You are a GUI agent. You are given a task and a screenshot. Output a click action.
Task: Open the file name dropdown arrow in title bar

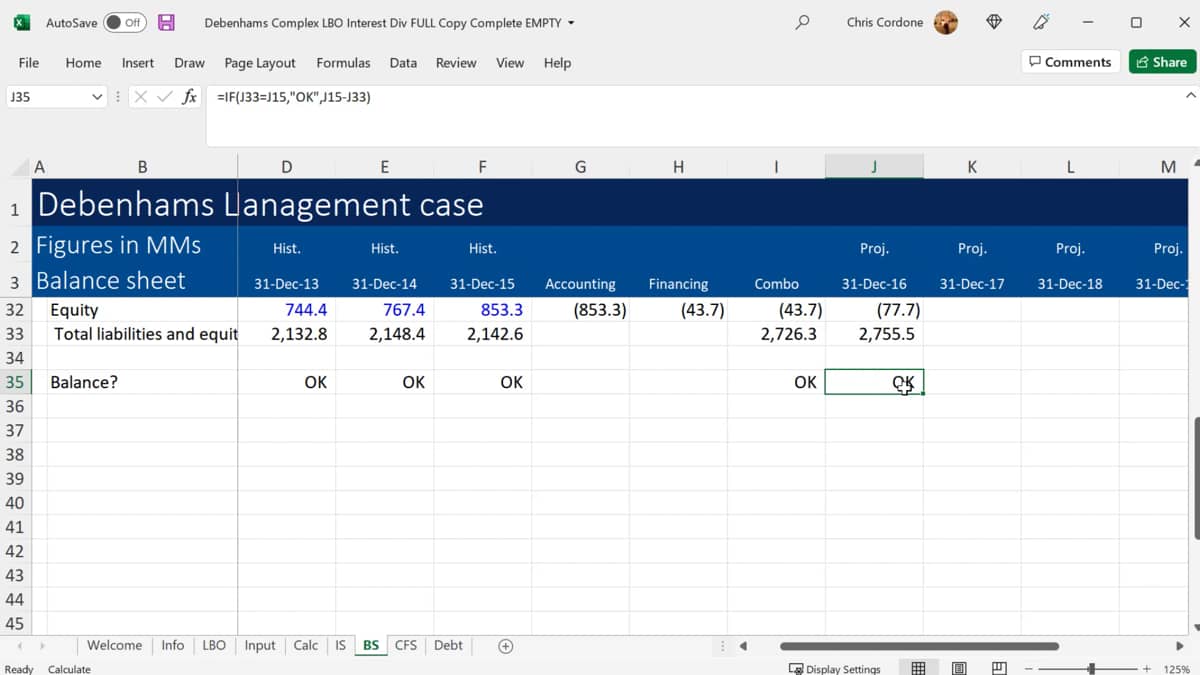click(571, 22)
